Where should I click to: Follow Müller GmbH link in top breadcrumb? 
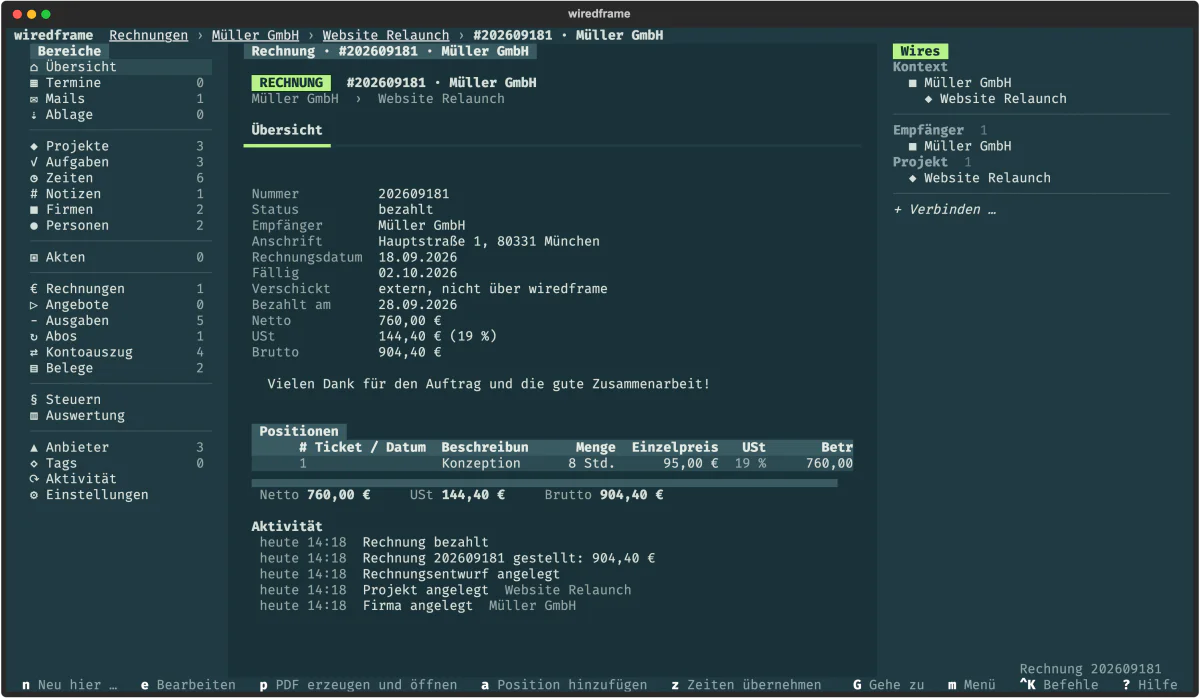(255, 35)
